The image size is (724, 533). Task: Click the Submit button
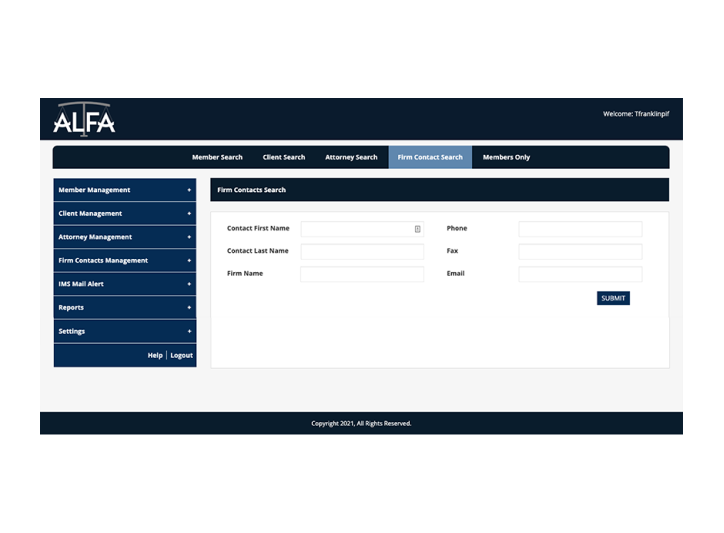point(613,298)
